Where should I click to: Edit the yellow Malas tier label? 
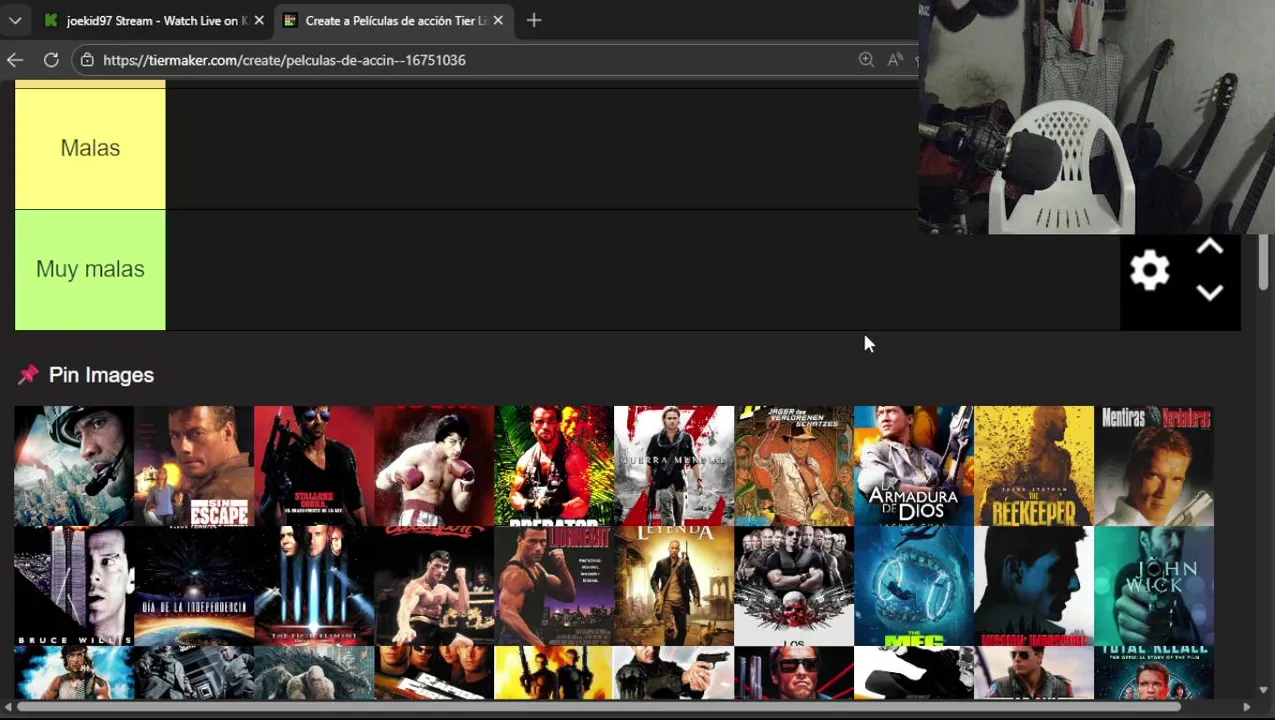click(x=90, y=148)
